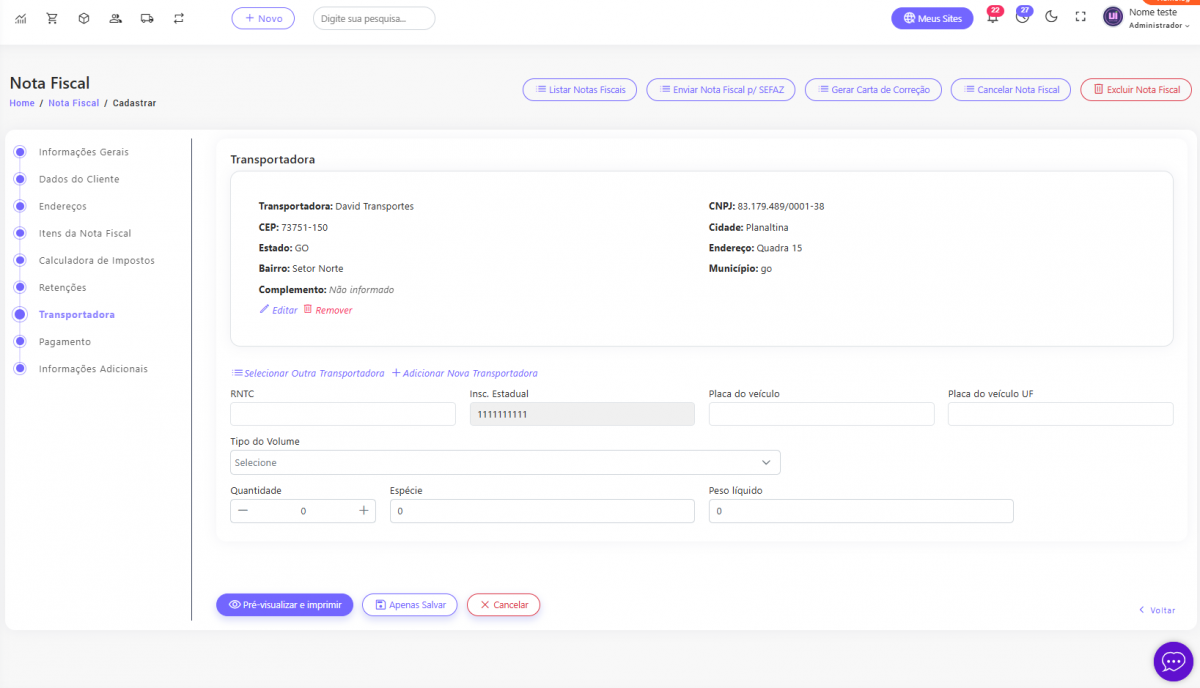Open the Novo create button
Screen dimensions: 1200x688
[x=263, y=18]
